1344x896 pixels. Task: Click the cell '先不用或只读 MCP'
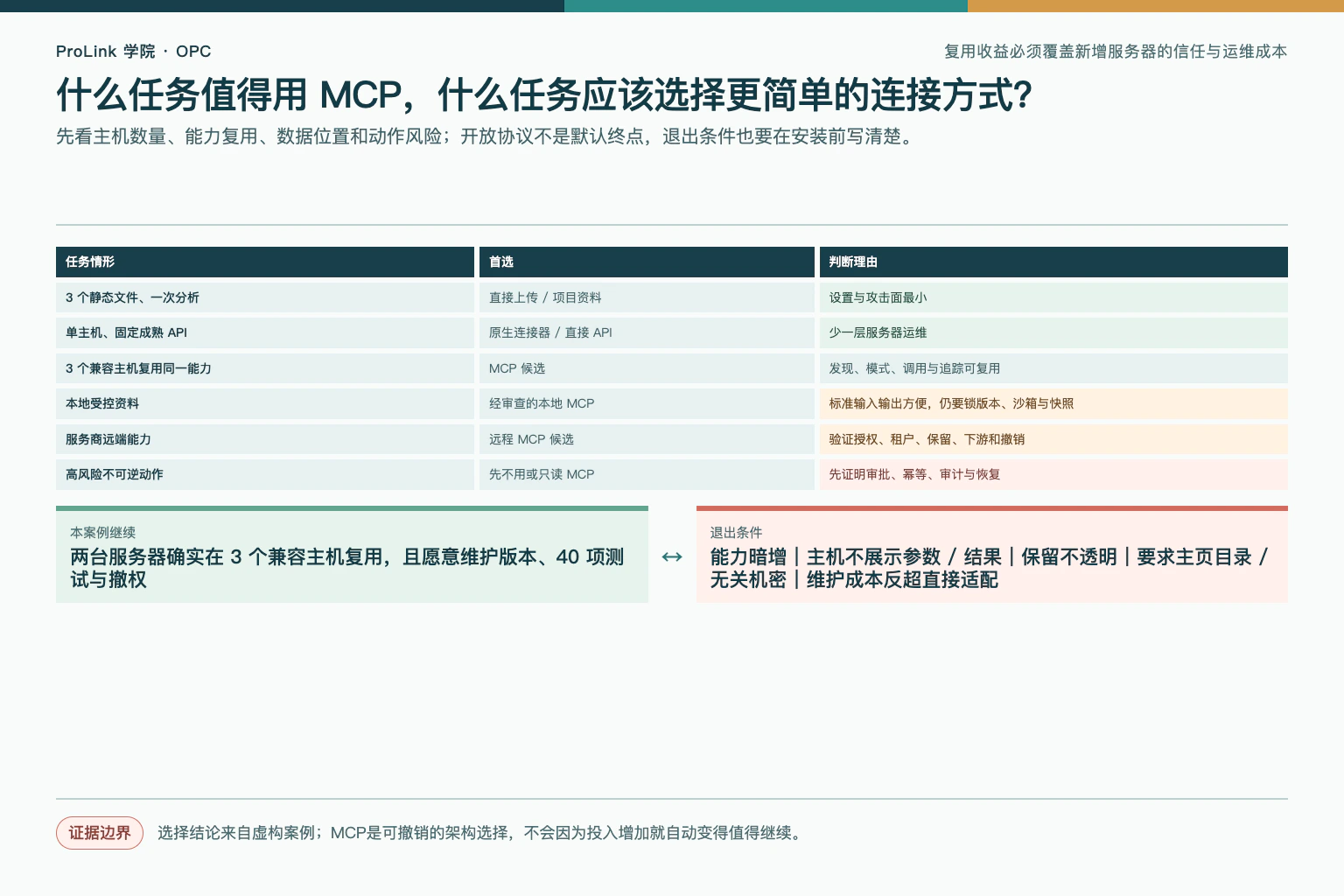tap(647, 474)
